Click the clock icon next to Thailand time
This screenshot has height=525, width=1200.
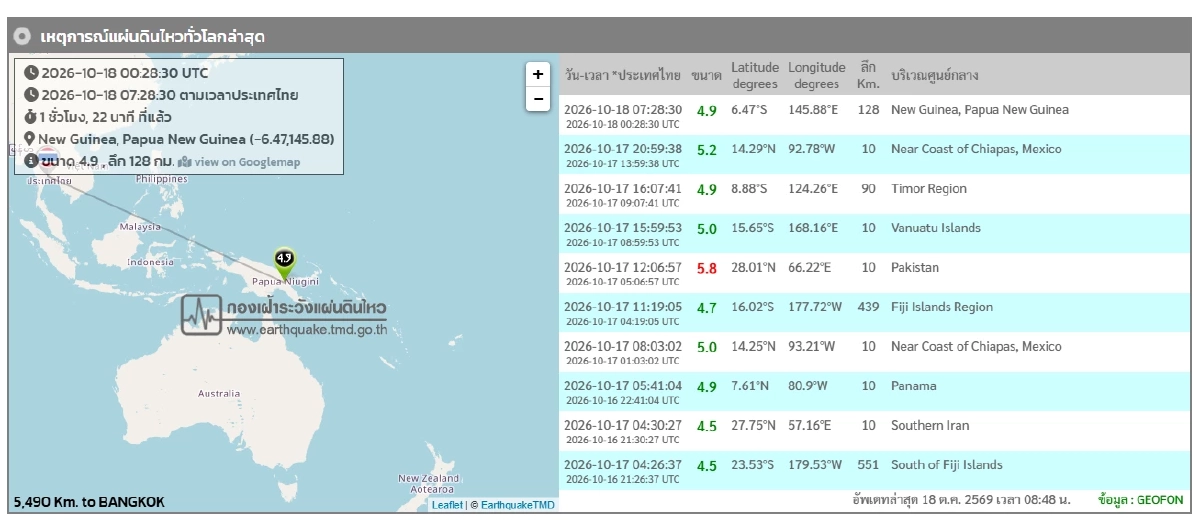pos(30,95)
